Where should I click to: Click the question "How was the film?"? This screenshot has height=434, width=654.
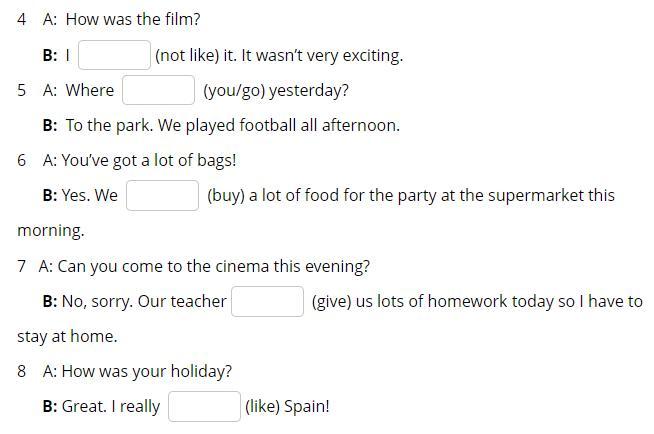[x=133, y=19]
